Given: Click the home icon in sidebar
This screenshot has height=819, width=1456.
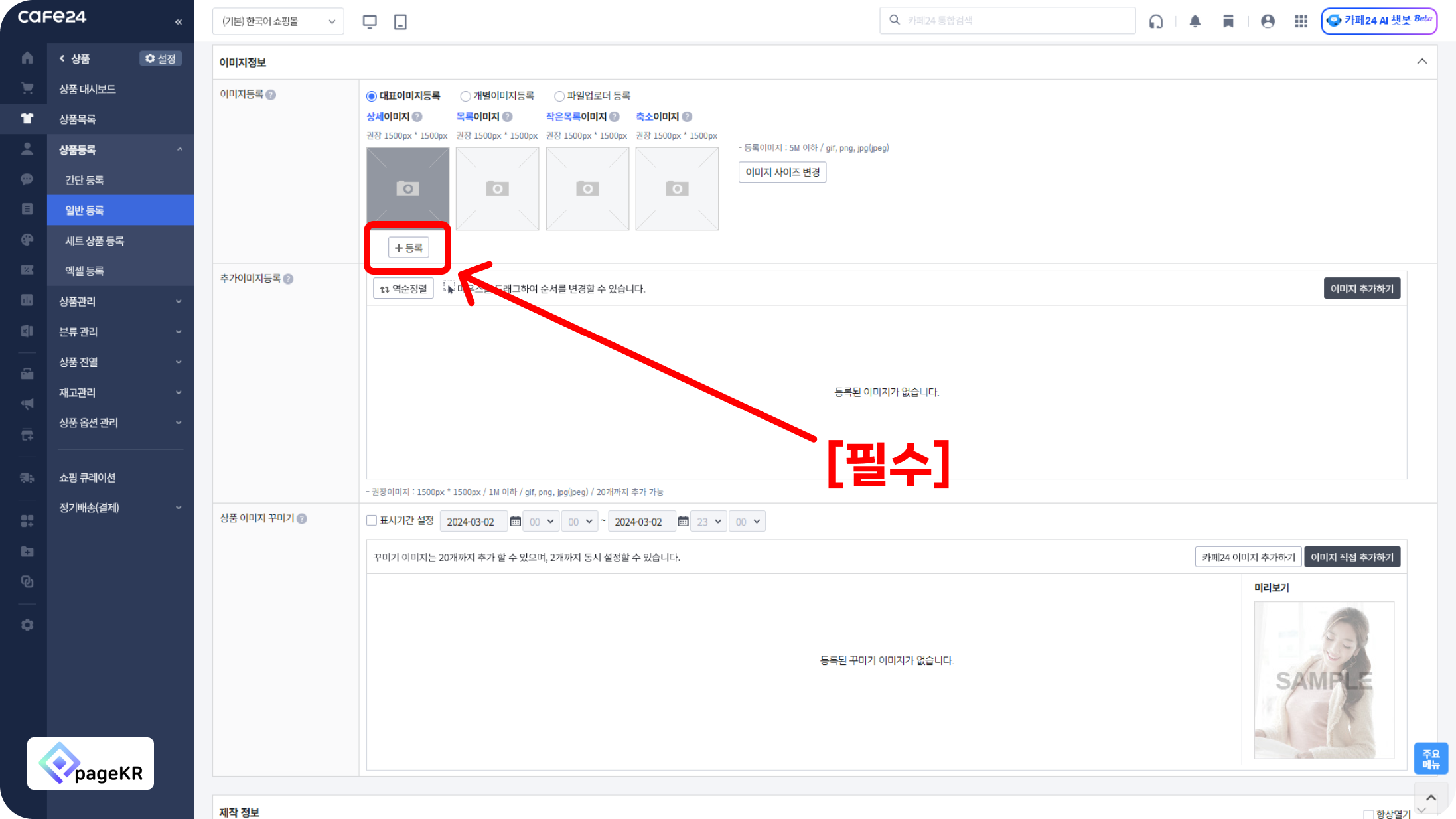Looking at the screenshot, I should pyautogui.click(x=27, y=58).
